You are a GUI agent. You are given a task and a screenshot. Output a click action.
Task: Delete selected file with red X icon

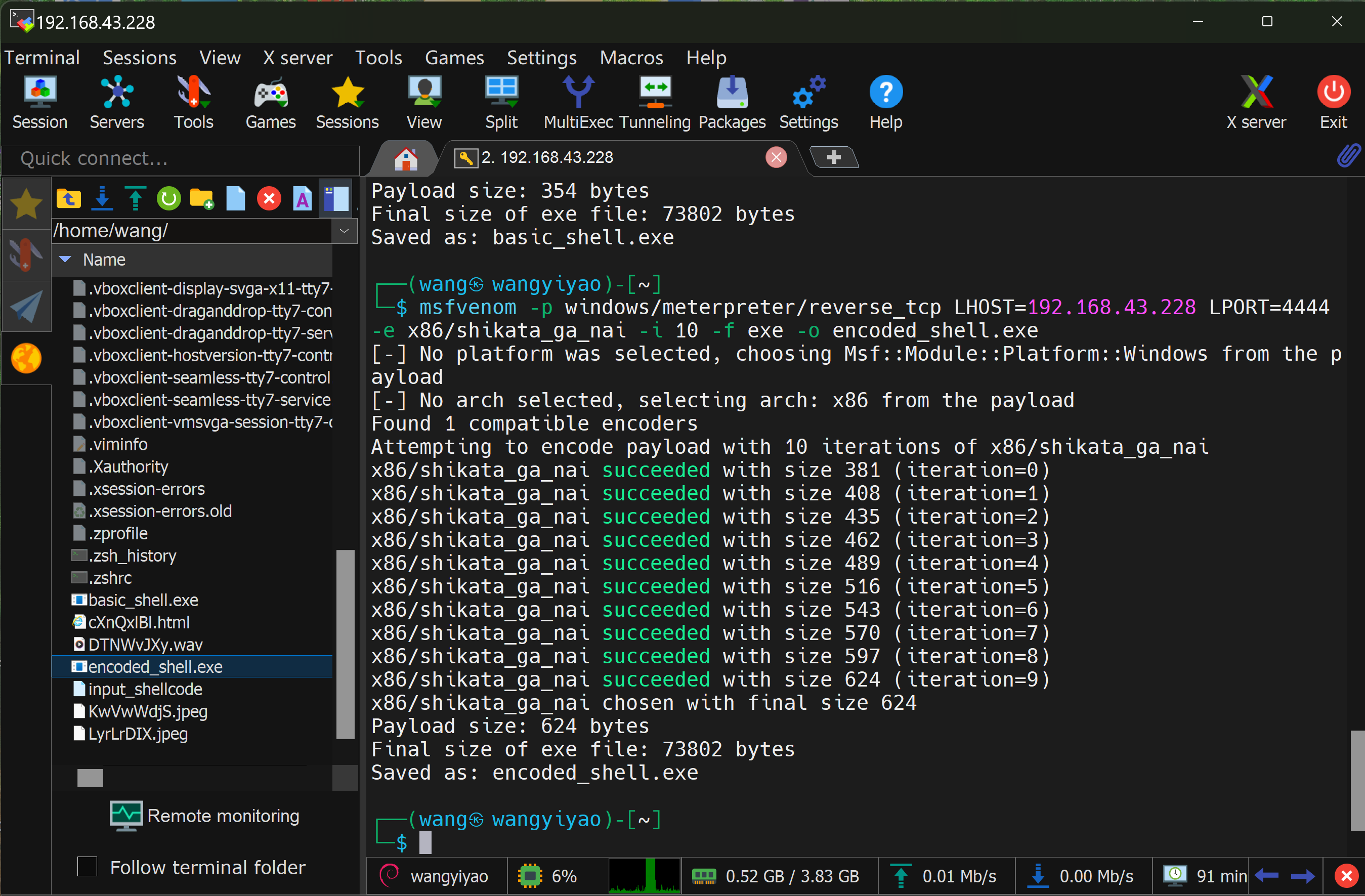coord(269,198)
